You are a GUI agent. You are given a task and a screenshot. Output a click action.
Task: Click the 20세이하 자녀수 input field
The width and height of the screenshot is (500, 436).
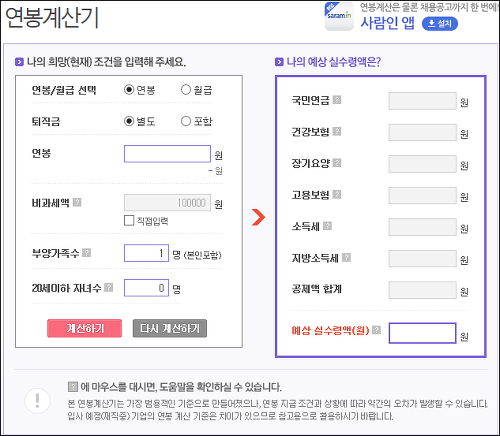[x=146, y=288]
